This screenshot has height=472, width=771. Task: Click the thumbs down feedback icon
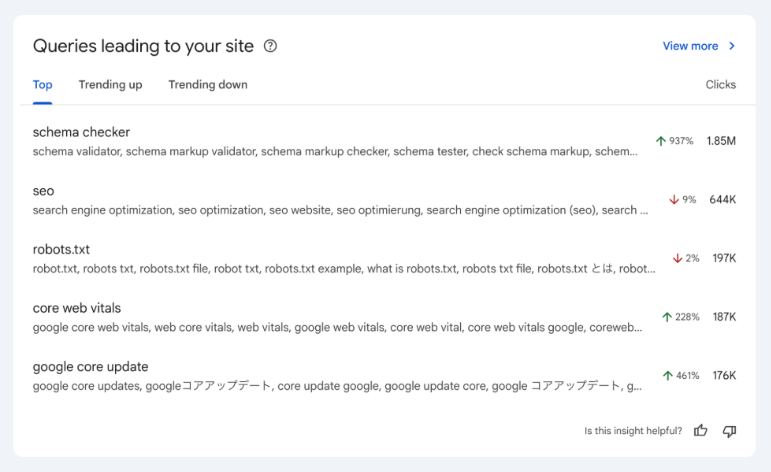pyautogui.click(x=729, y=431)
